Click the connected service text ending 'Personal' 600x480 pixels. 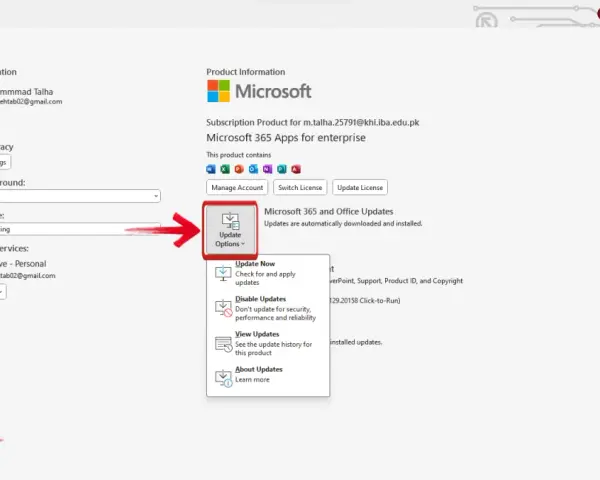click(23, 264)
